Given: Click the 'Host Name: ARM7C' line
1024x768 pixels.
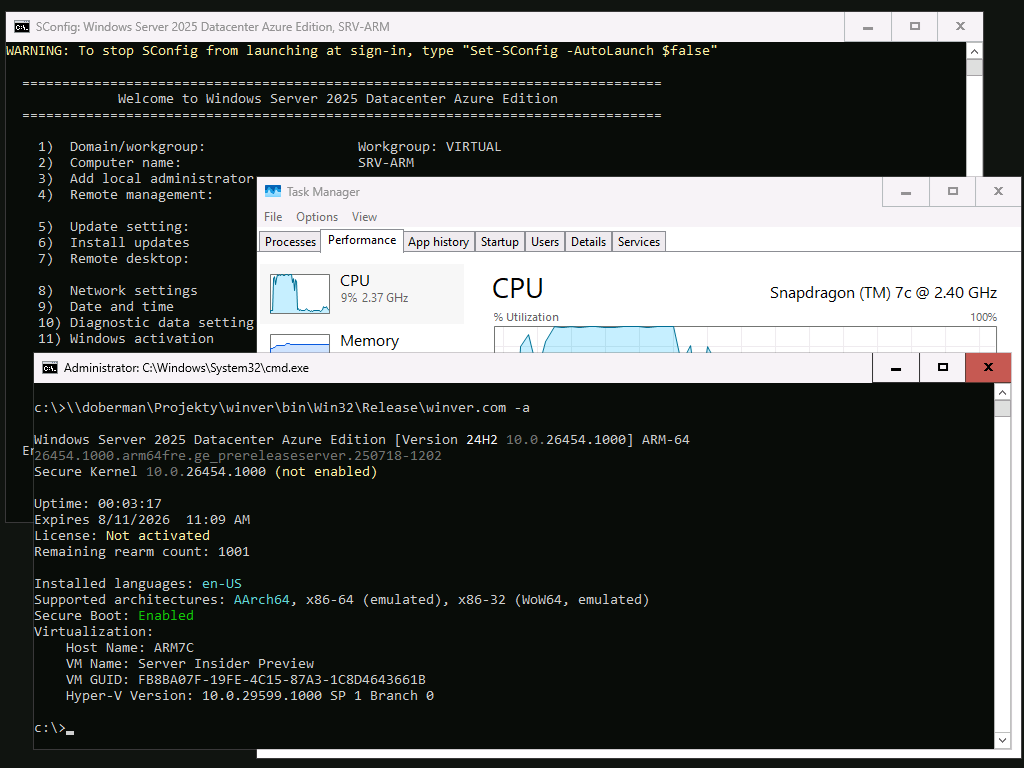Looking at the screenshot, I should 129,647.
